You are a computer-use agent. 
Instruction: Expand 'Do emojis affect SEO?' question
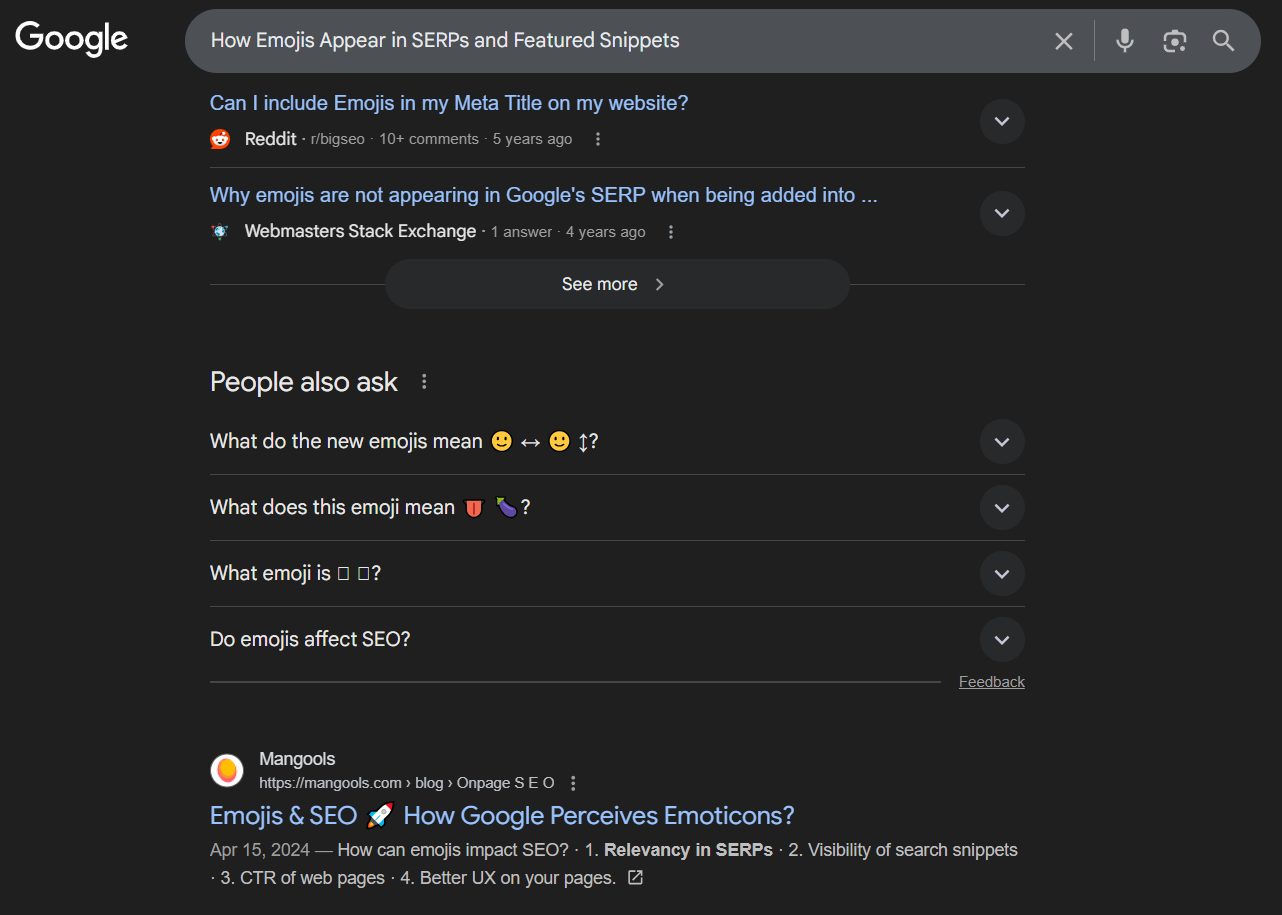pos(1002,640)
